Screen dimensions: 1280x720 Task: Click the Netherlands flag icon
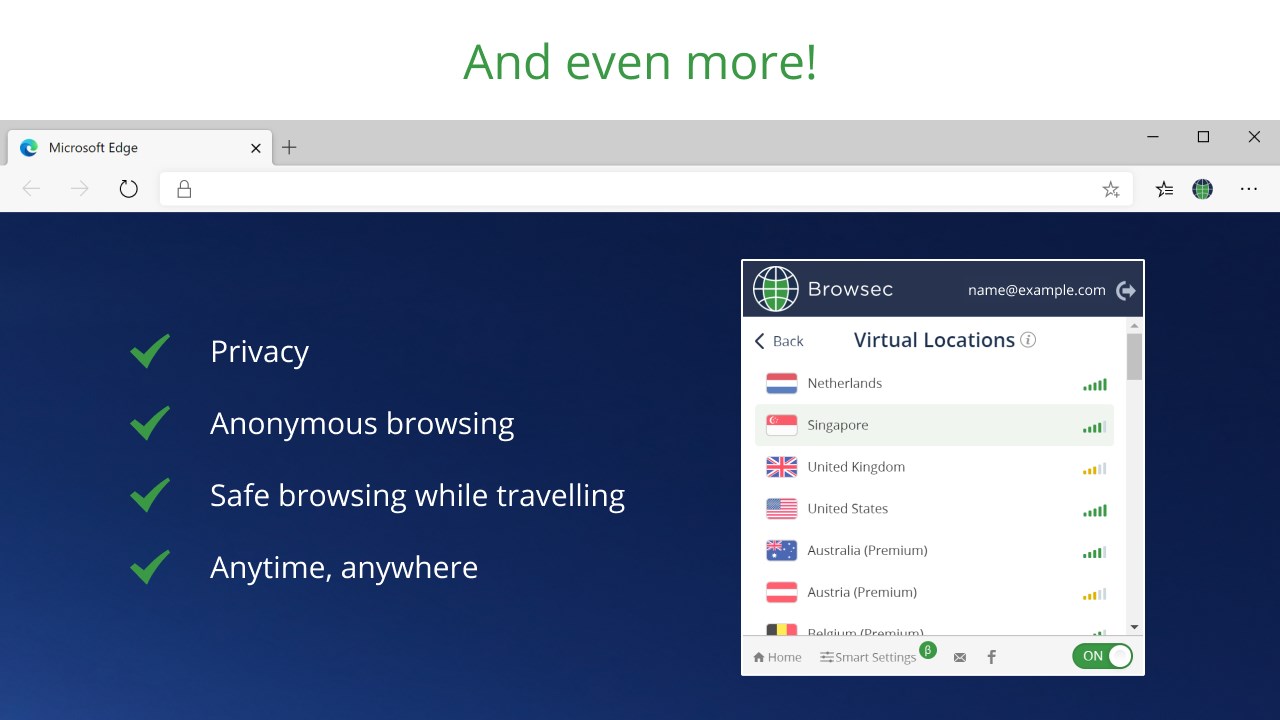781,383
